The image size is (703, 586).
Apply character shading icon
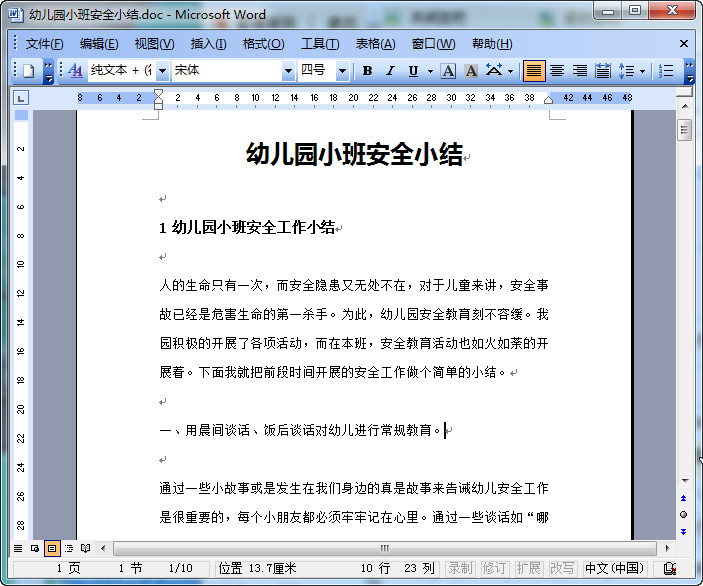[x=470, y=71]
